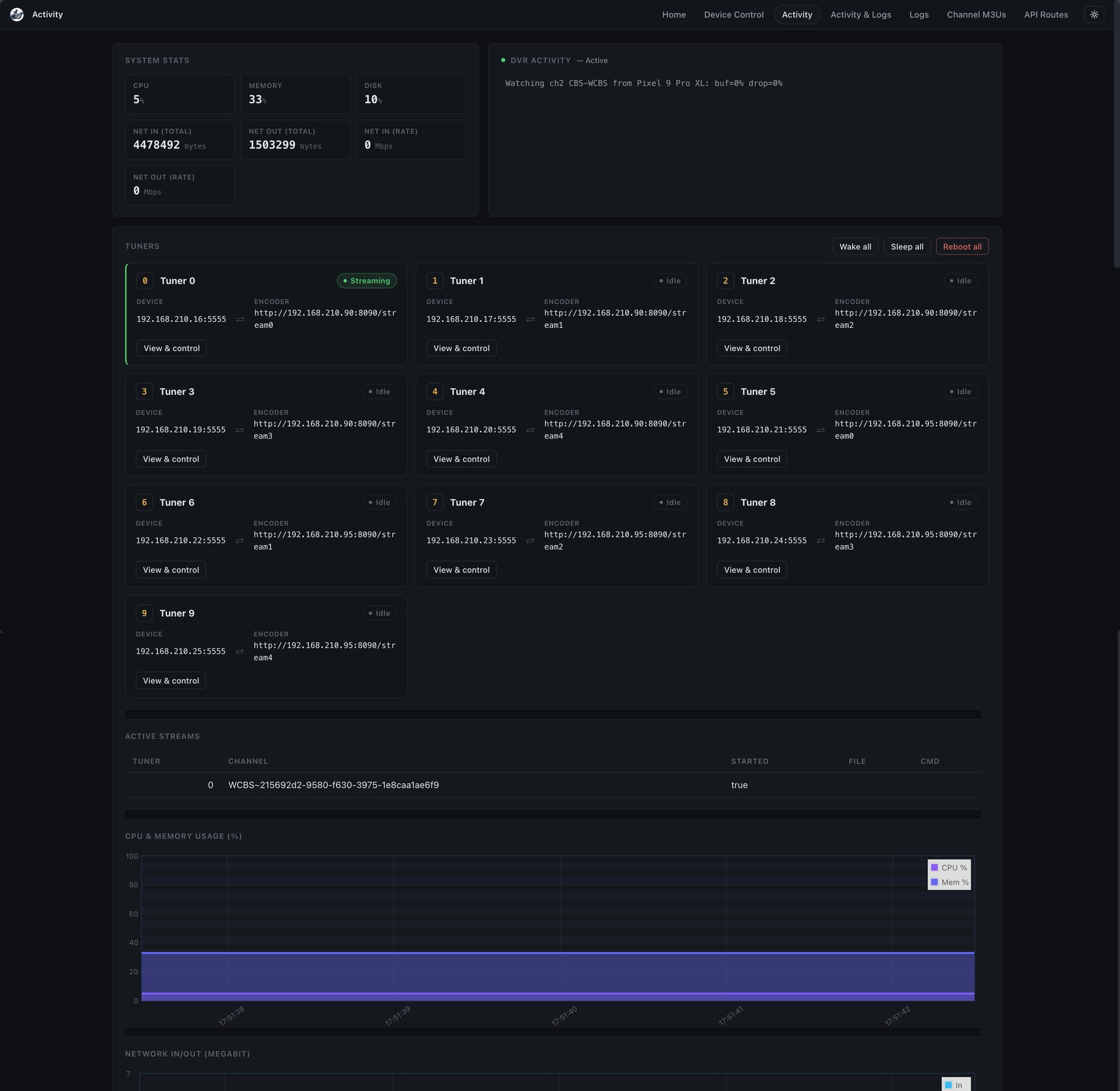
Task: Click the Memory stat value 33%
Action: [x=257, y=99]
